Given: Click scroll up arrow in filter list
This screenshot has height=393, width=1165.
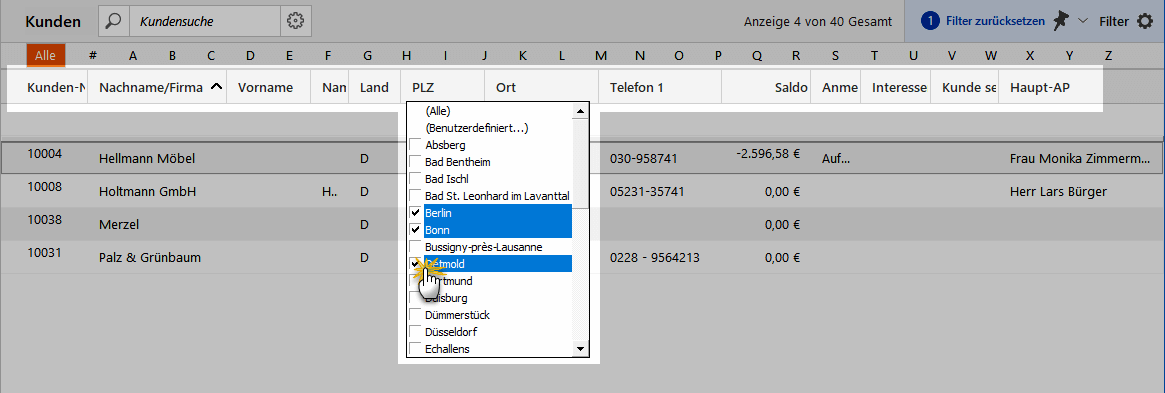Looking at the screenshot, I should (x=581, y=111).
